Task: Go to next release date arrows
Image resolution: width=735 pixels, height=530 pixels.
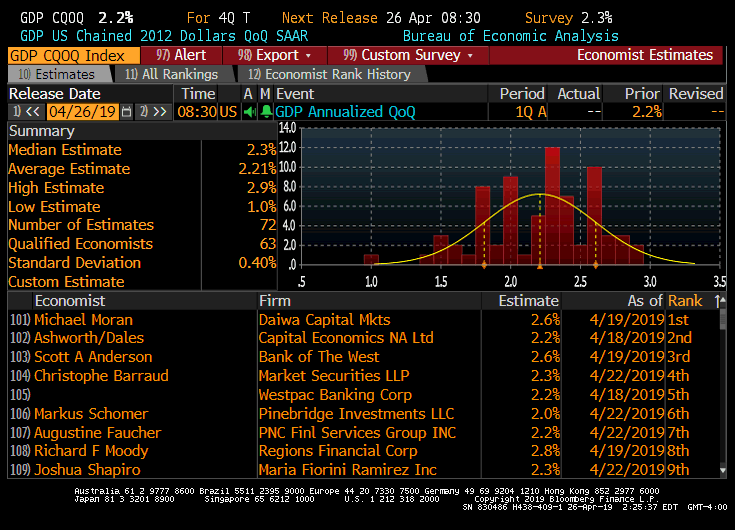Action: pos(153,112)
